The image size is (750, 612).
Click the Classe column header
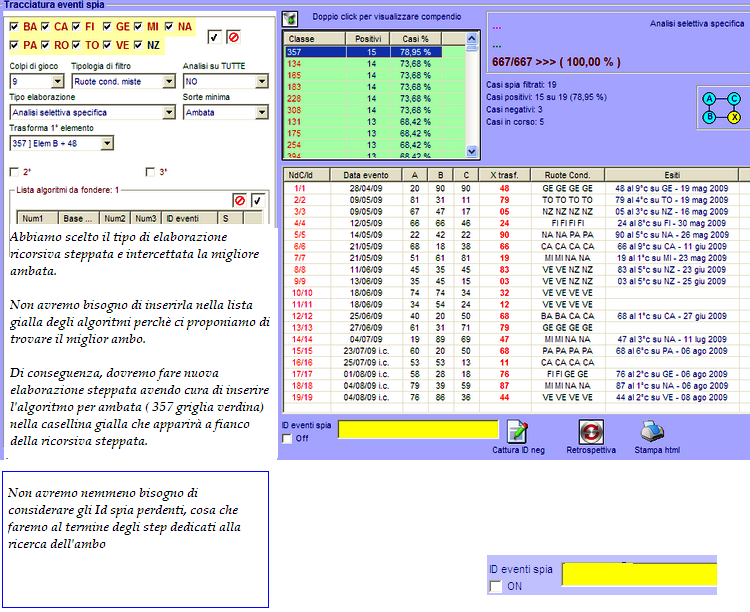[x=314, y=38]
